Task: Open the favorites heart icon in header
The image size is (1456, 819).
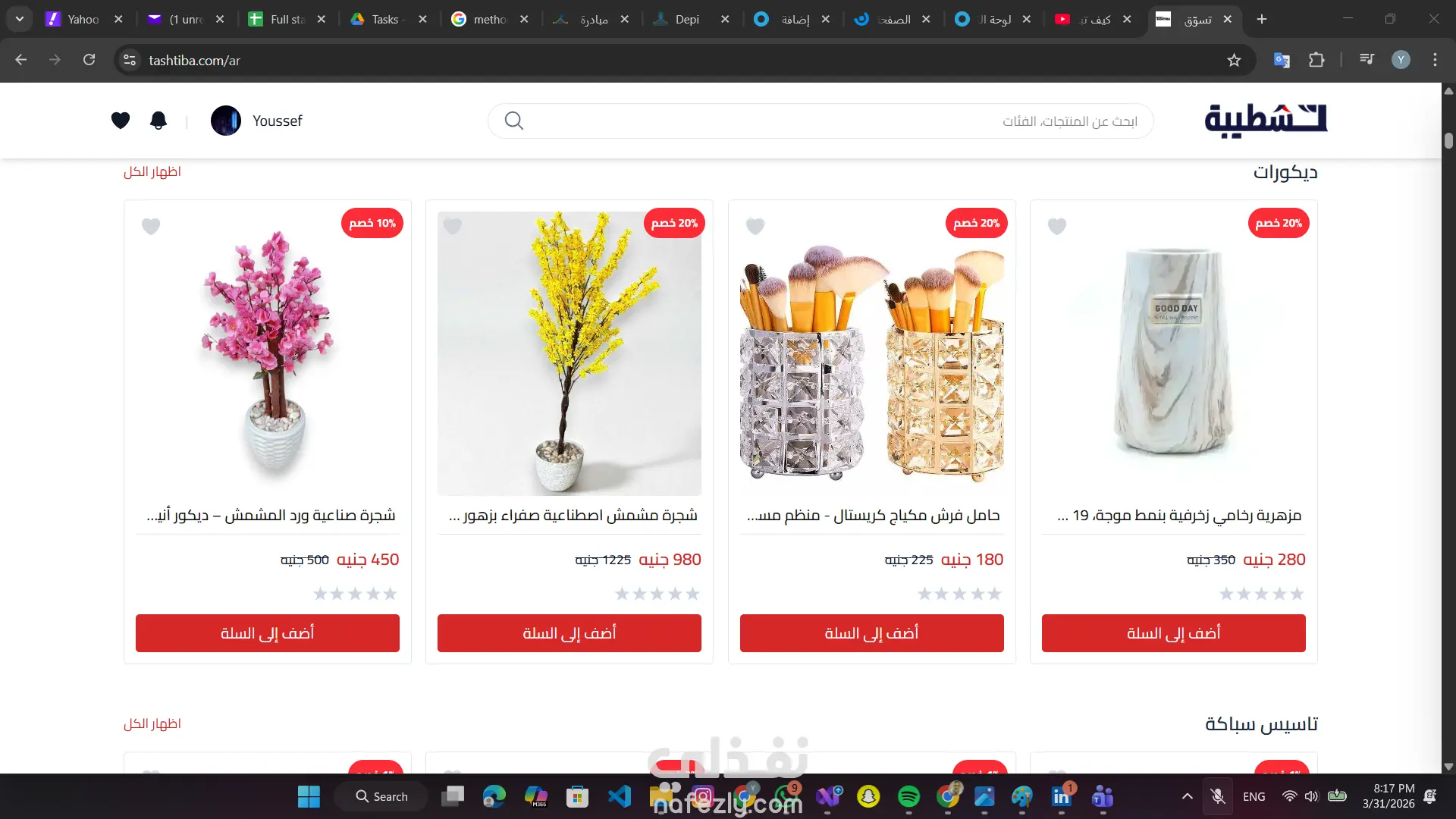Action: [121, 121]
